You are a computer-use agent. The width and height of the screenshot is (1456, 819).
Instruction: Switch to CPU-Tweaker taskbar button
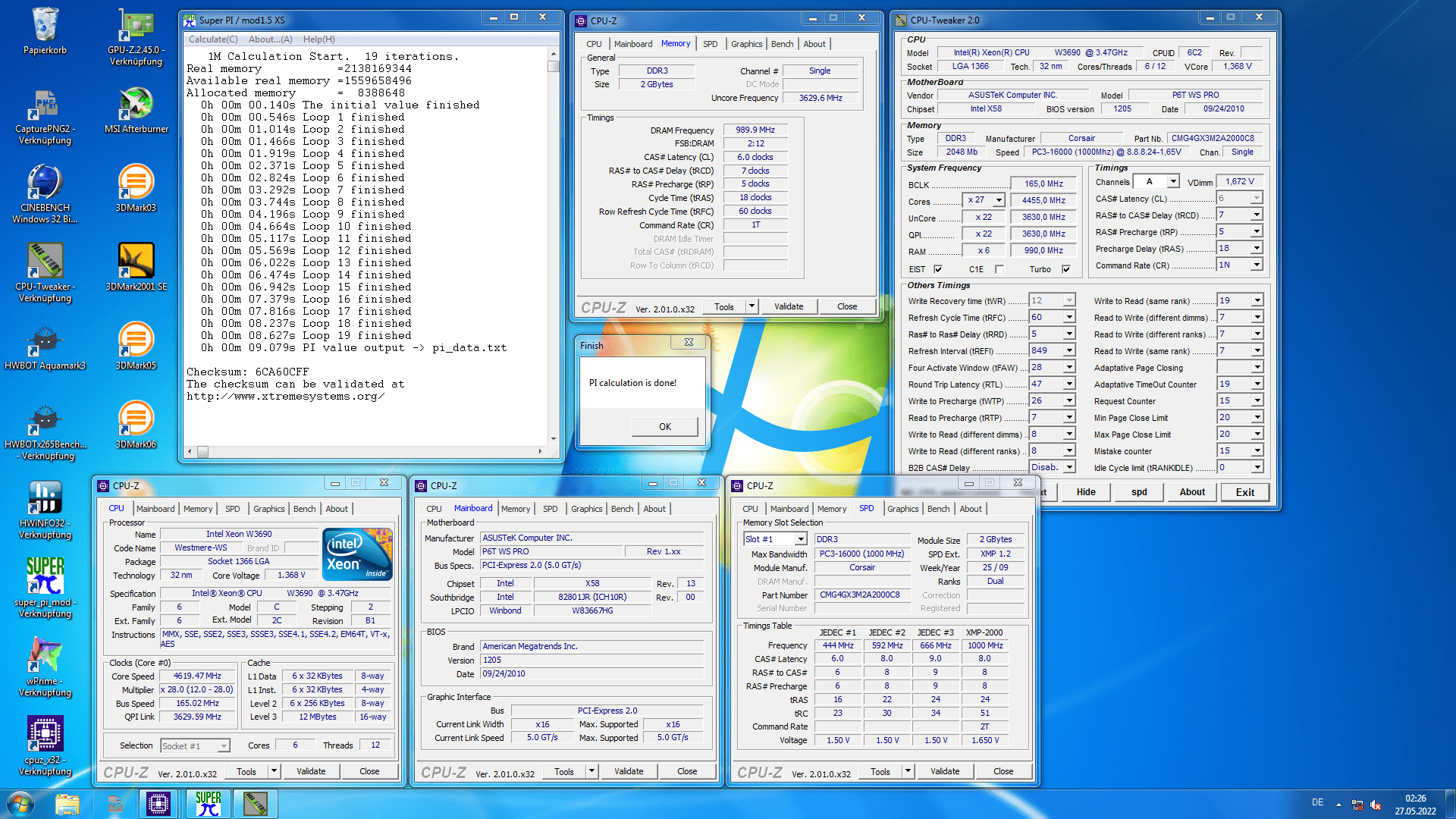pyautogui.click(x=256, y=804)
